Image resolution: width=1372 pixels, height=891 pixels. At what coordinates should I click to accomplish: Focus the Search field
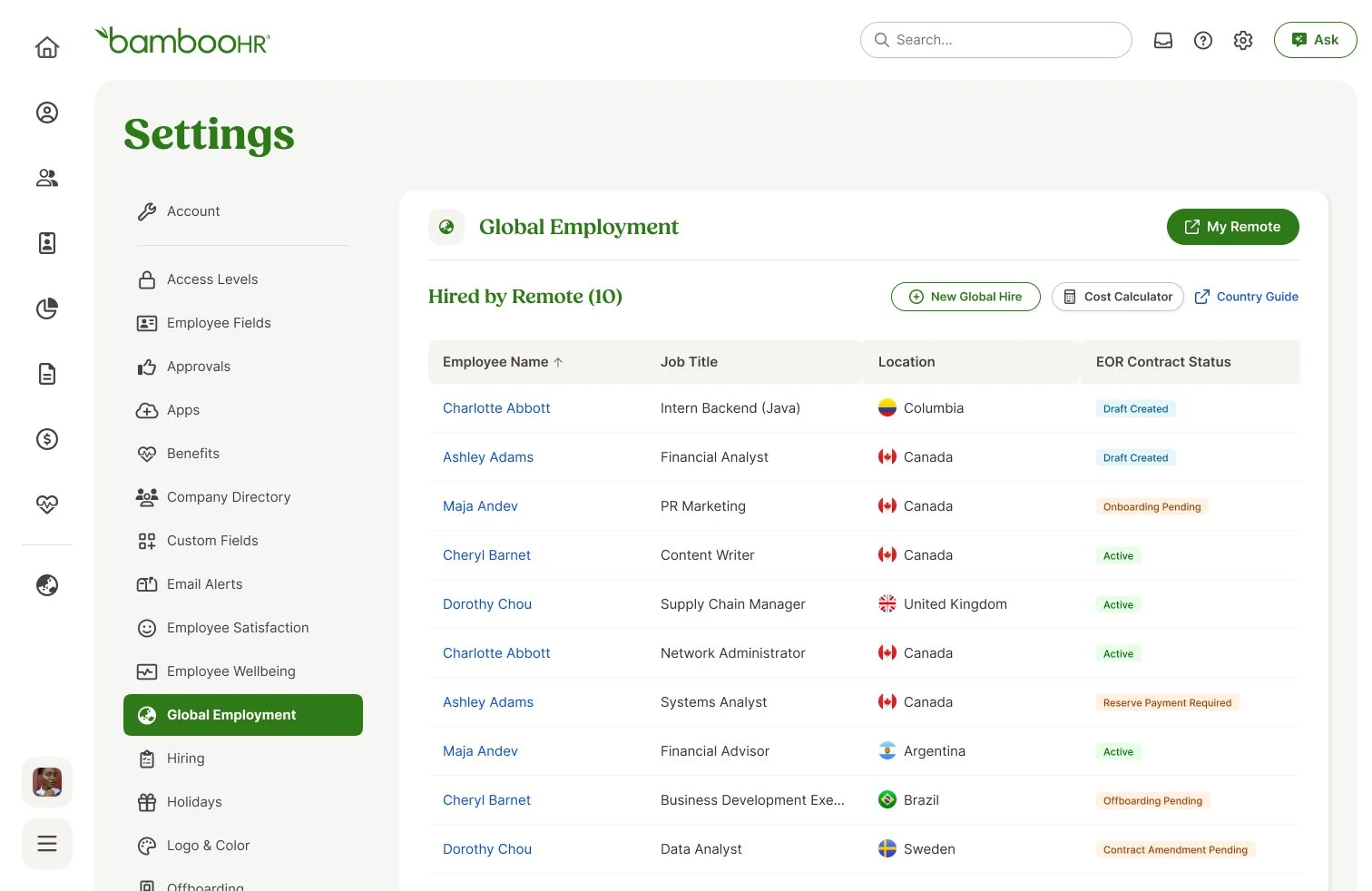tap(996, 40)
